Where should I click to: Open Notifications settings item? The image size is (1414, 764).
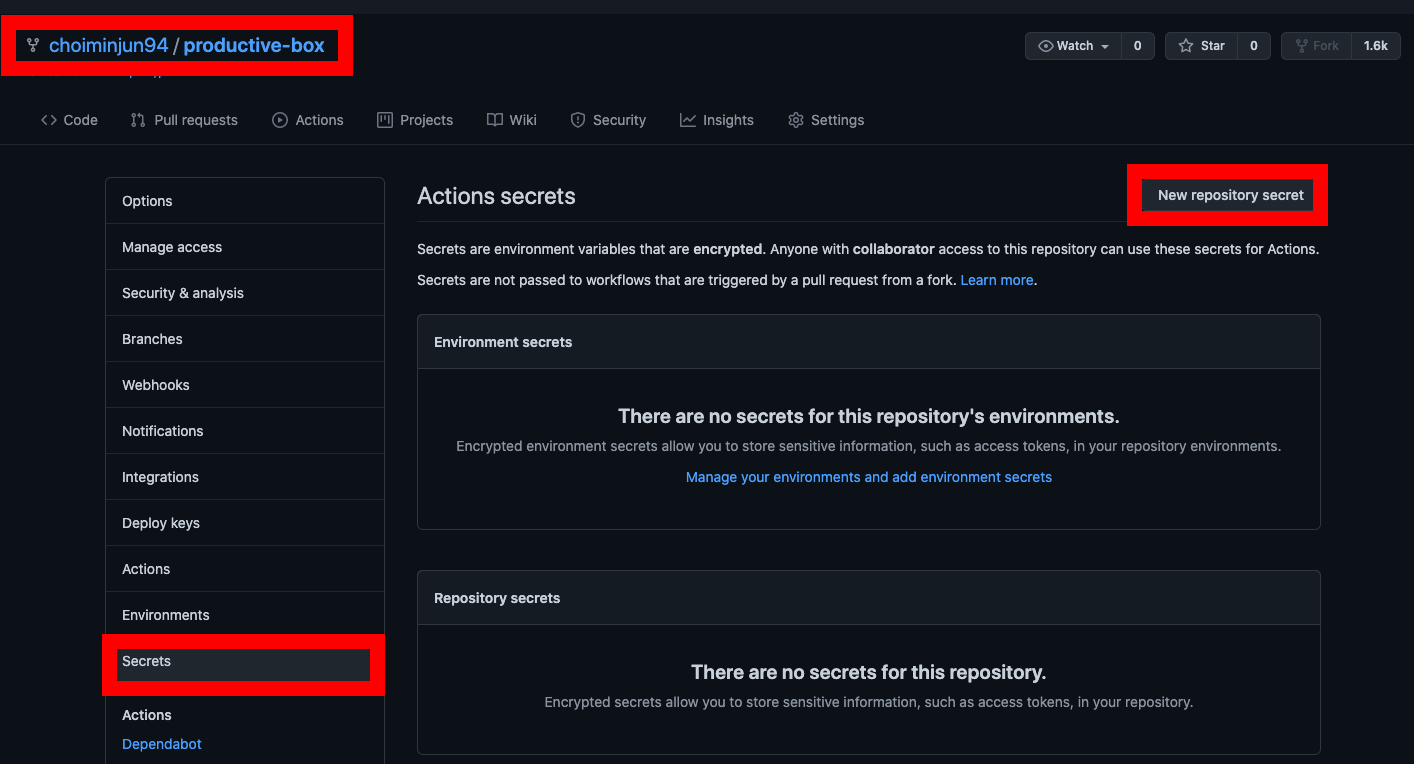[x=245, y=431]
